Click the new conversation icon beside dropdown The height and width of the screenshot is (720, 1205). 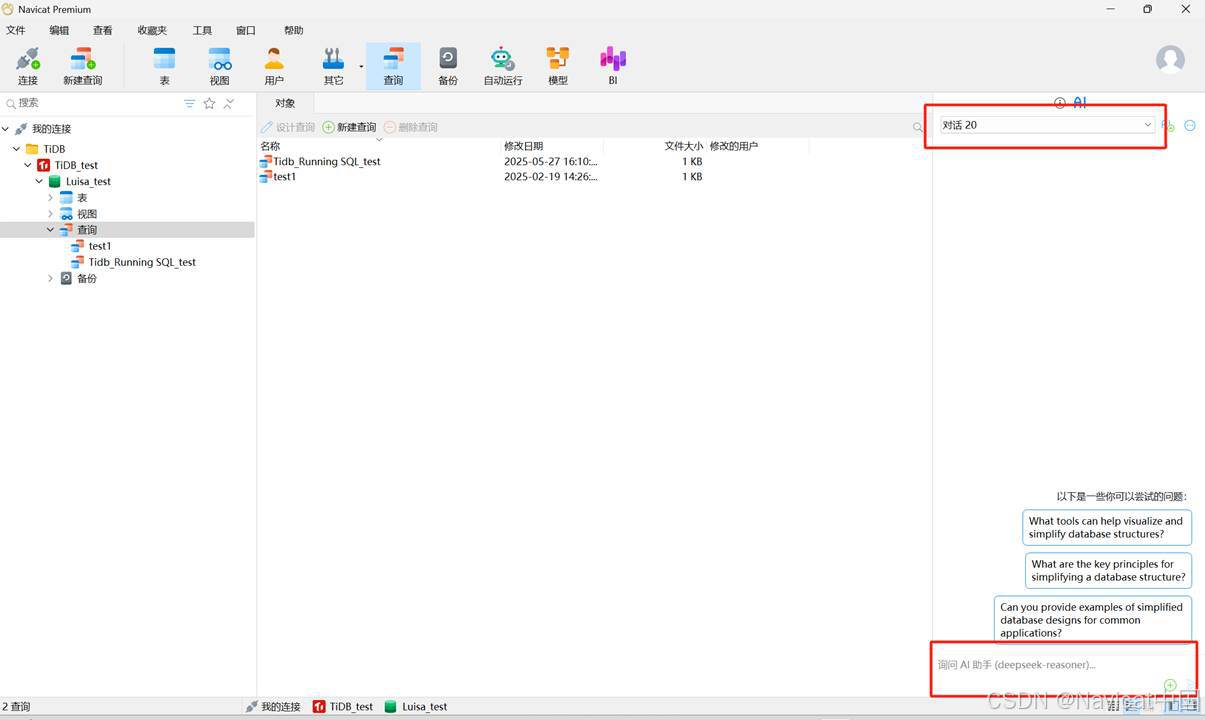click(1168, 126)
